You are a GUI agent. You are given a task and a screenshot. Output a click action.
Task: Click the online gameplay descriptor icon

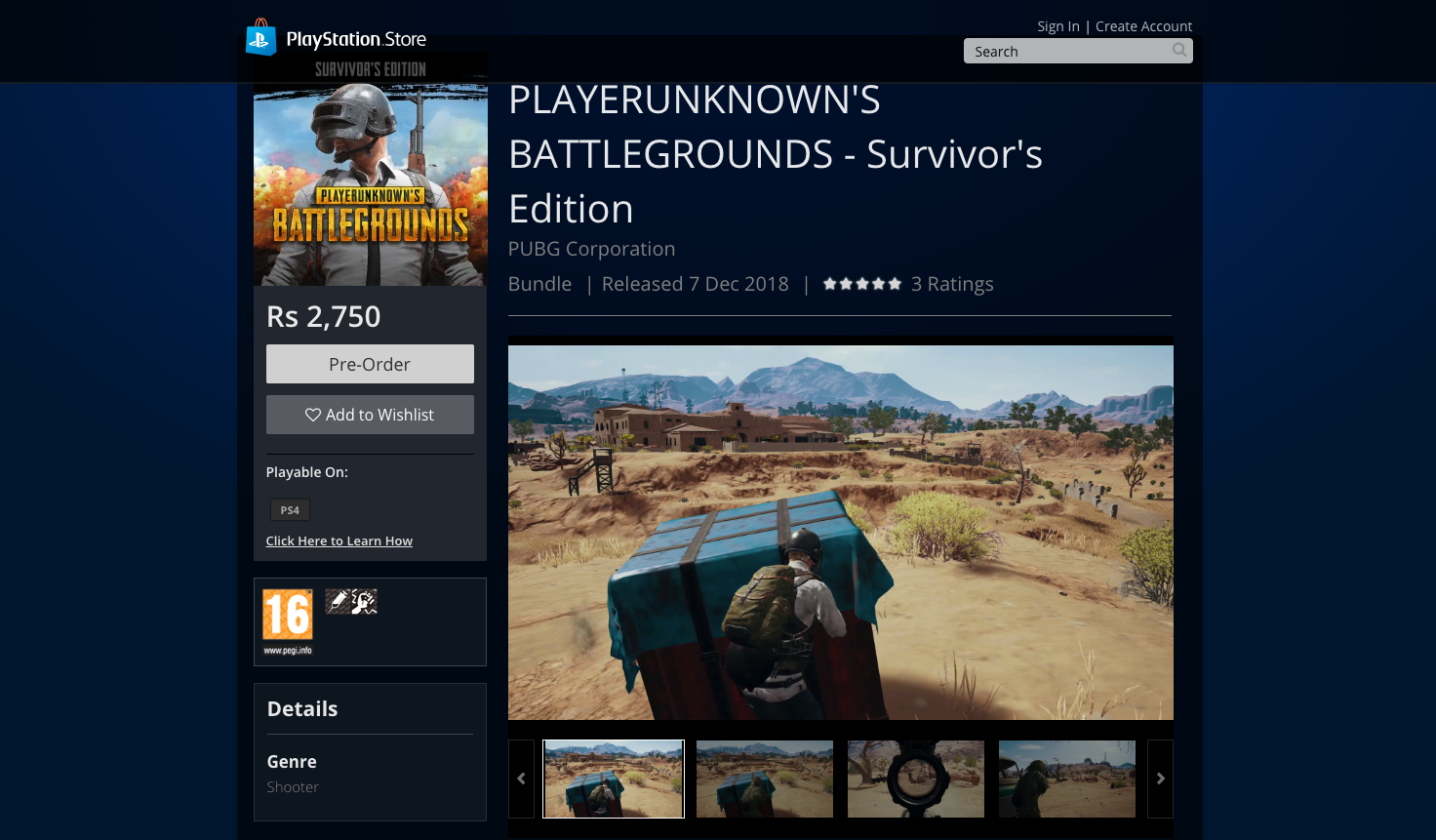(x=365, y=601)
